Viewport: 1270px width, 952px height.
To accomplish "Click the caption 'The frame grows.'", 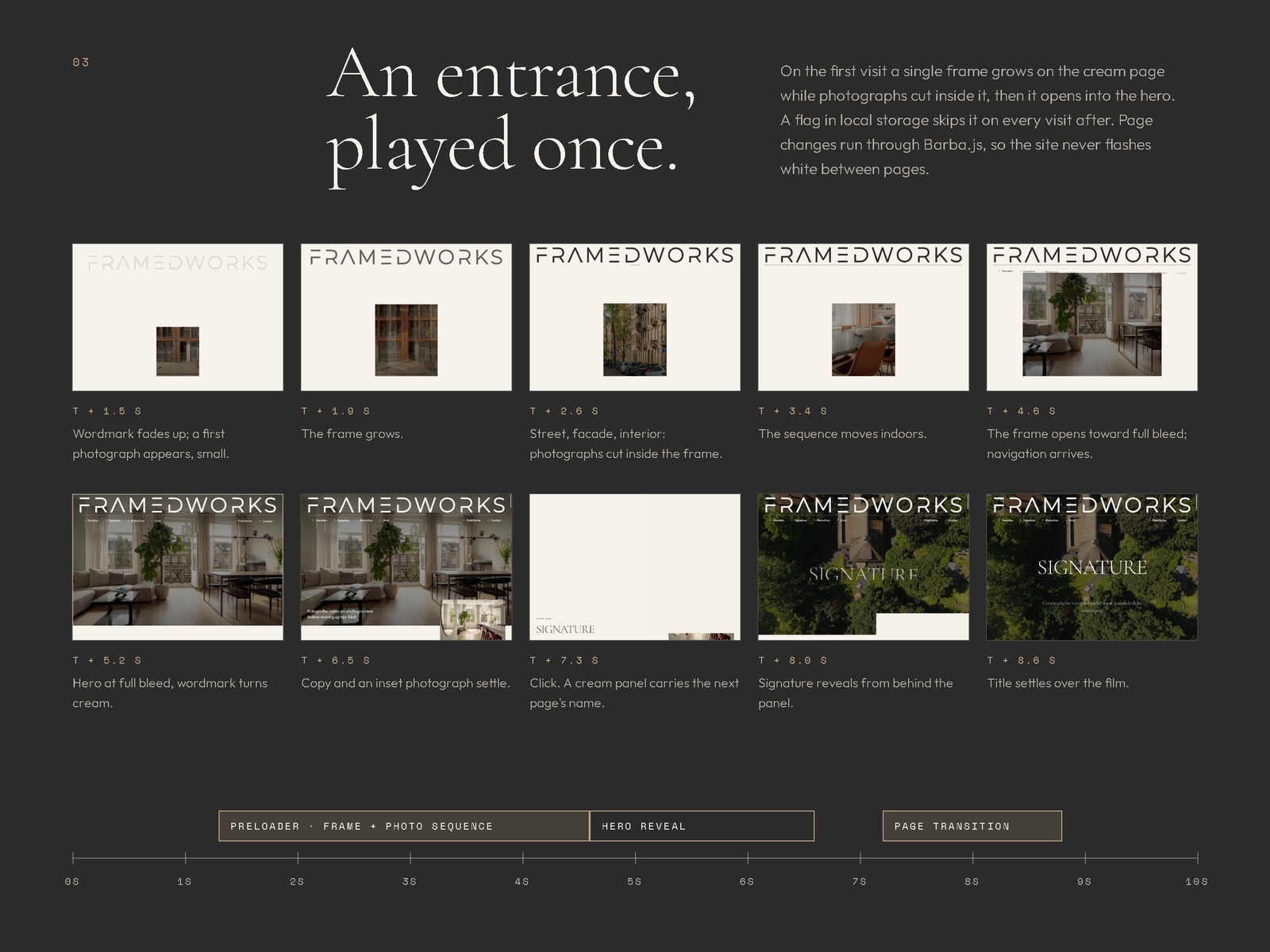I will [352, 434].
